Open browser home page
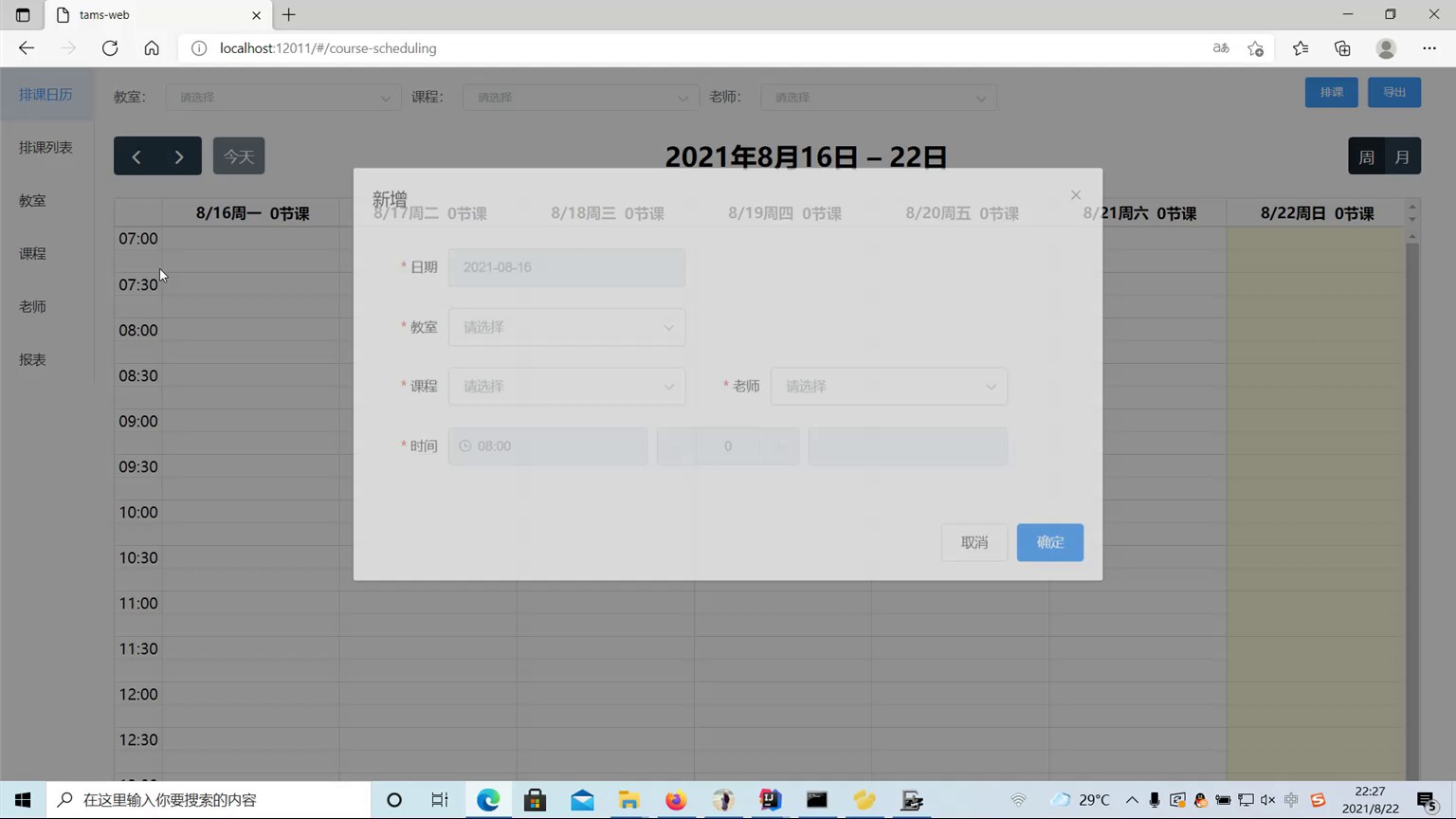The image size is (1456, 819). coord(152,48)
